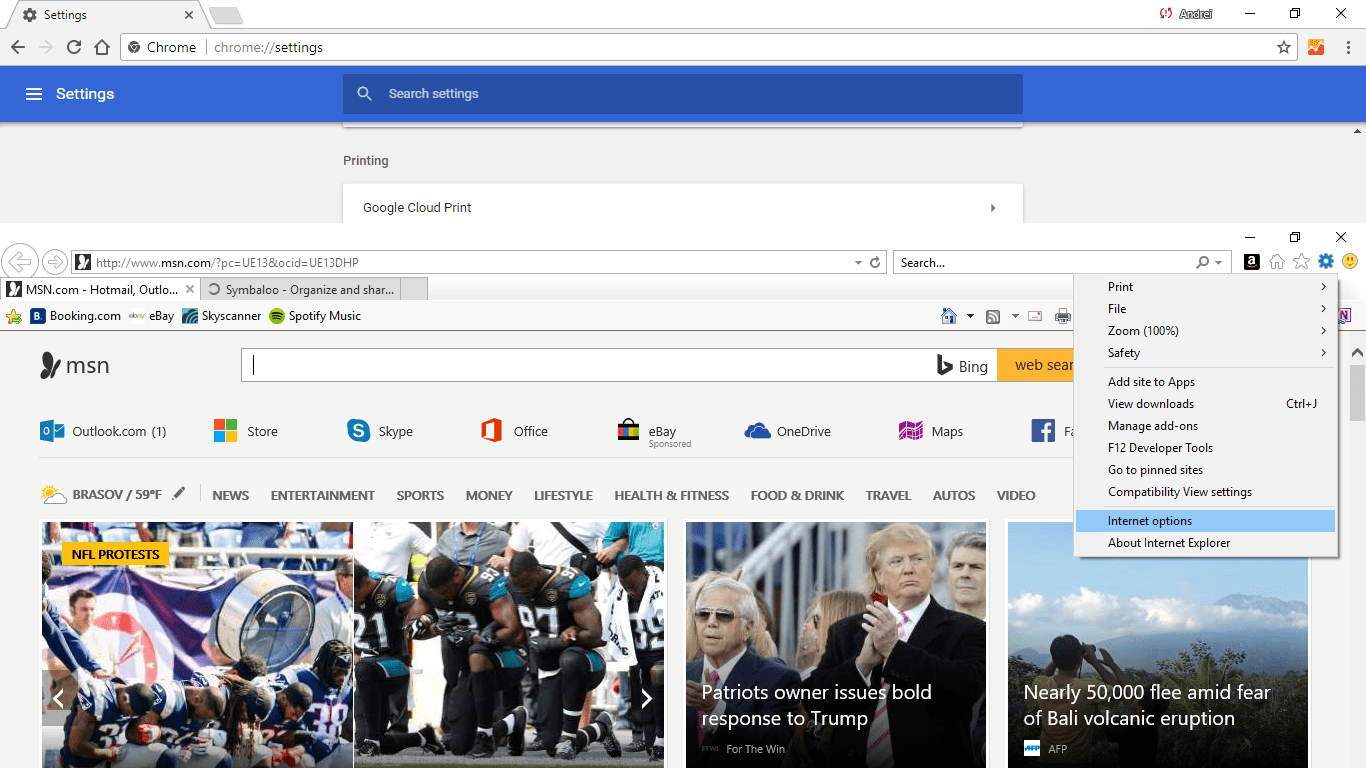Click the IE refresh icon
This screenshot has width=1366, height=768.
tap(875, 262)
